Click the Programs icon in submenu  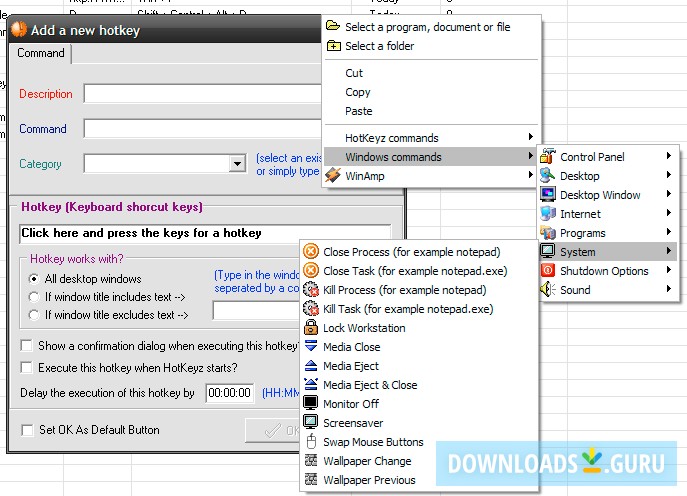pos(548,232)
